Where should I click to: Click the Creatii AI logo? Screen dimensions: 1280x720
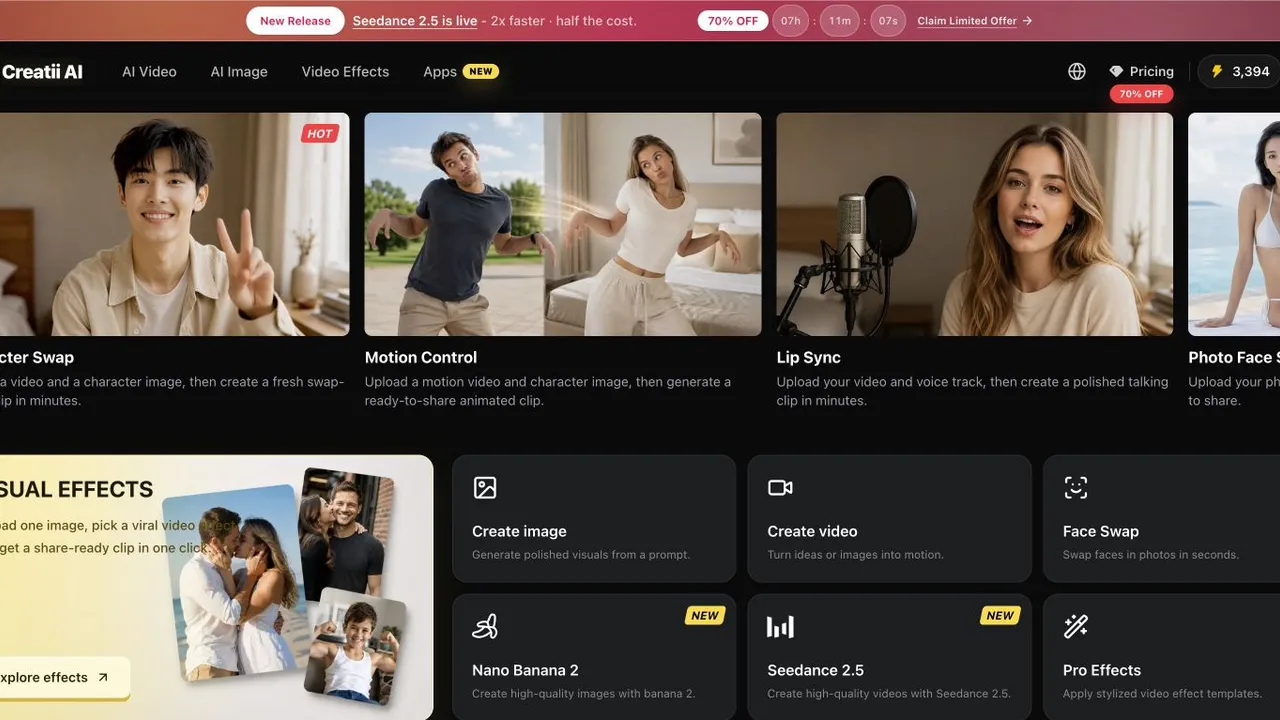42,72
